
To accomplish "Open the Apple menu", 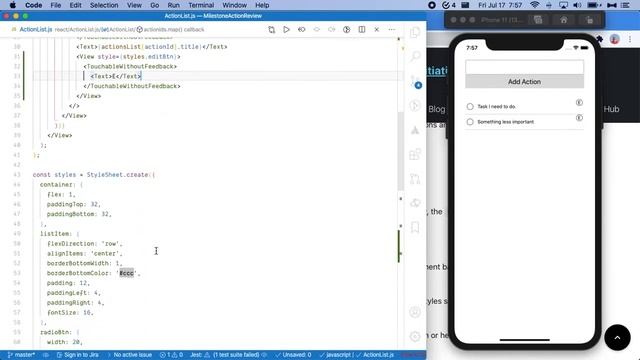I will click(x=13, y=5).
